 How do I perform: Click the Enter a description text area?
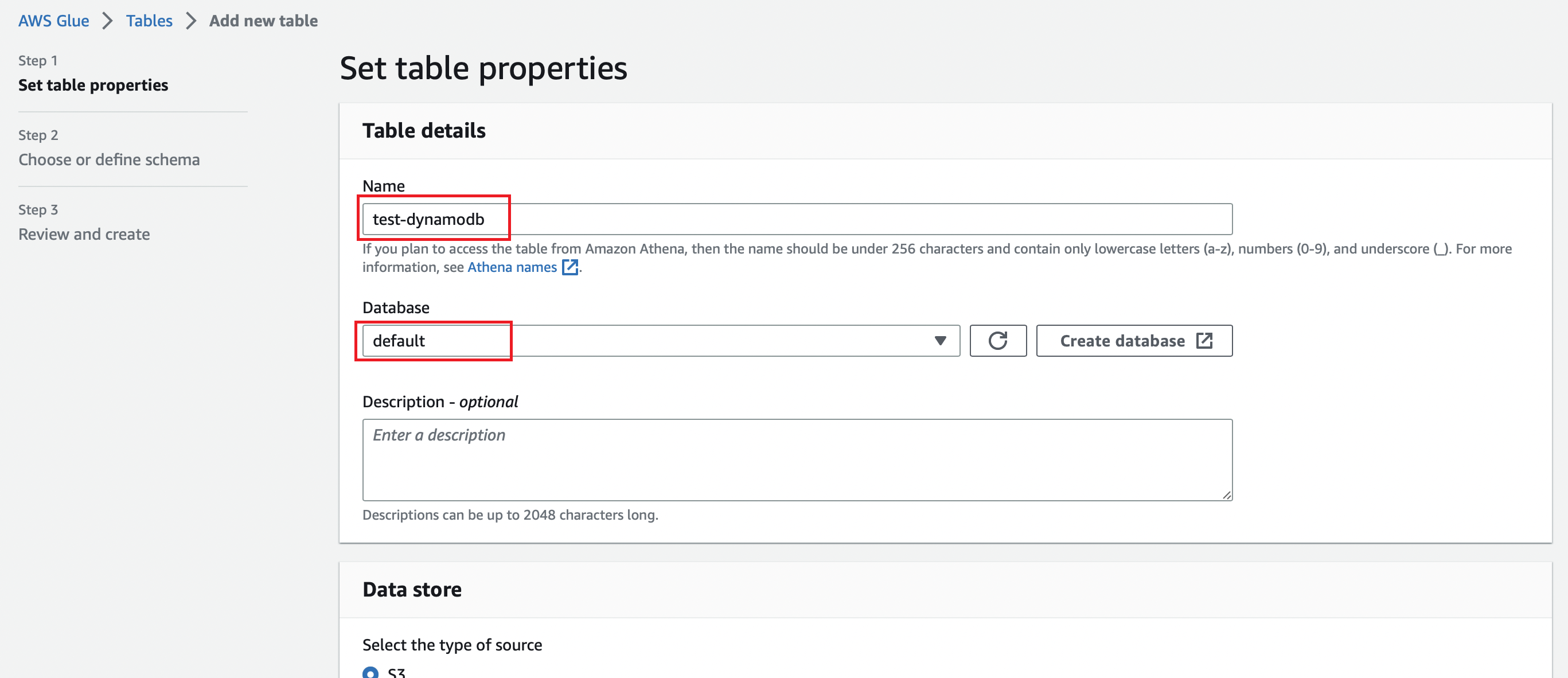point(796,459)
